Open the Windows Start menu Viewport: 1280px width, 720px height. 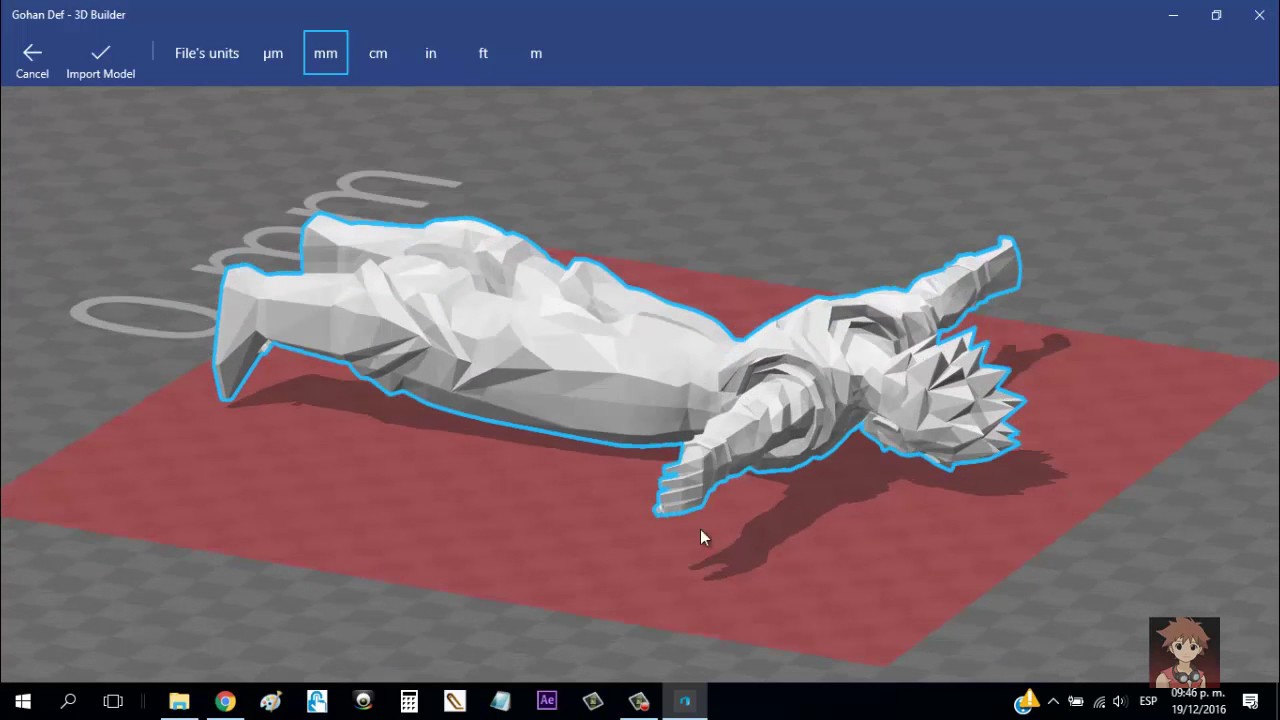coord(22,701)
